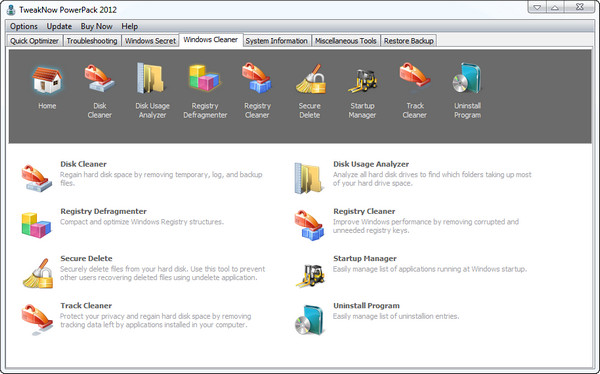Minimize the TweakNow PowerPack window

coord(537,7)
